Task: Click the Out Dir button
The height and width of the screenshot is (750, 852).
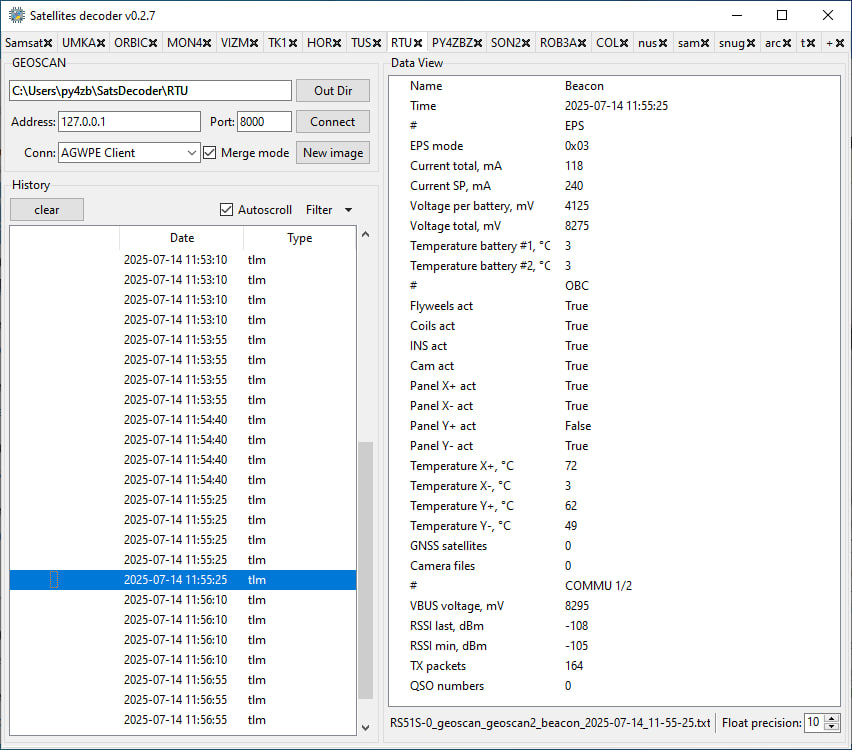Action: coord(333,91)
